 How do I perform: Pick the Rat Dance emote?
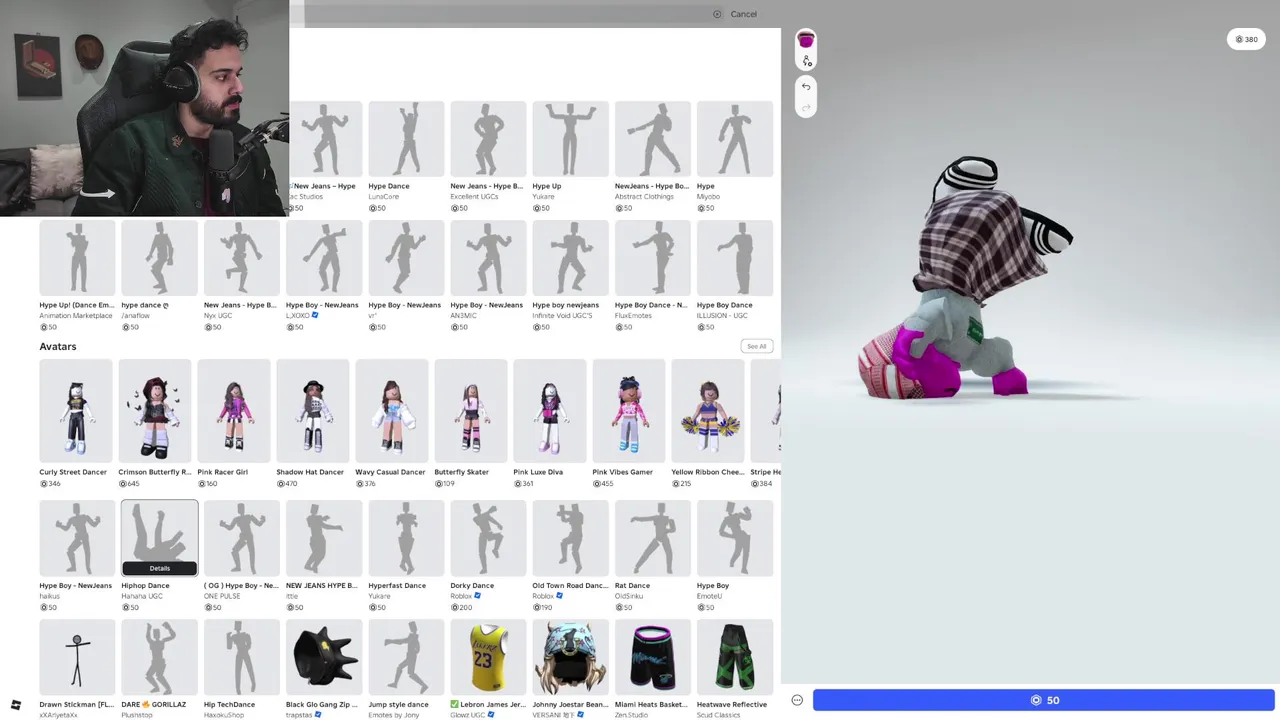pyautogui.click(x=652, y=556)
